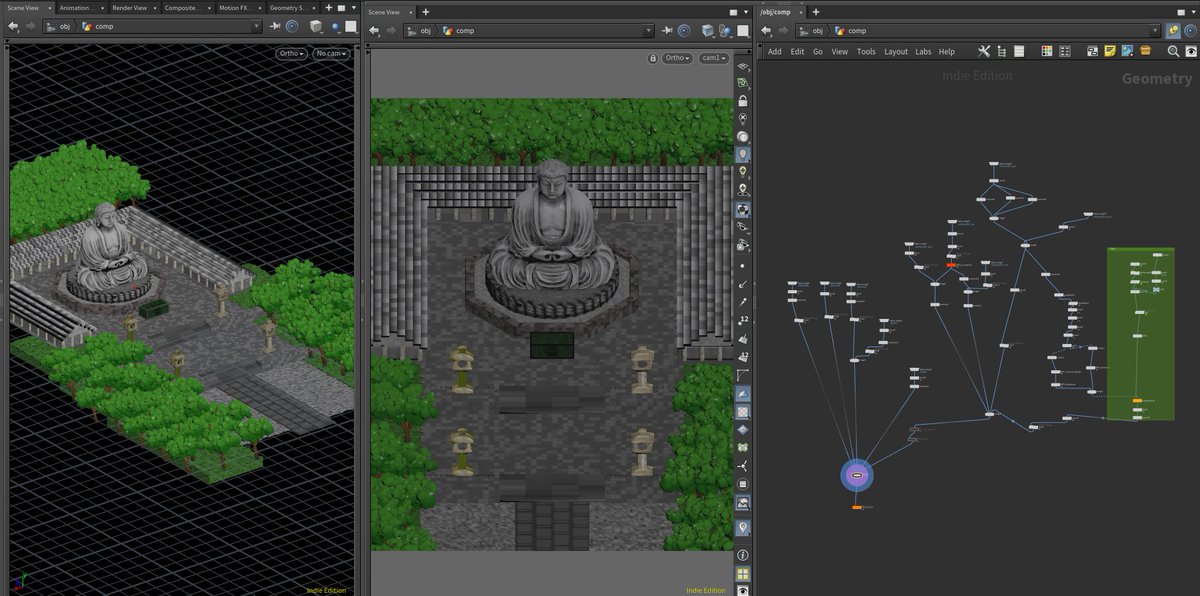Open the Add menu
The image size is (1200, 596).
coord(775,52)
